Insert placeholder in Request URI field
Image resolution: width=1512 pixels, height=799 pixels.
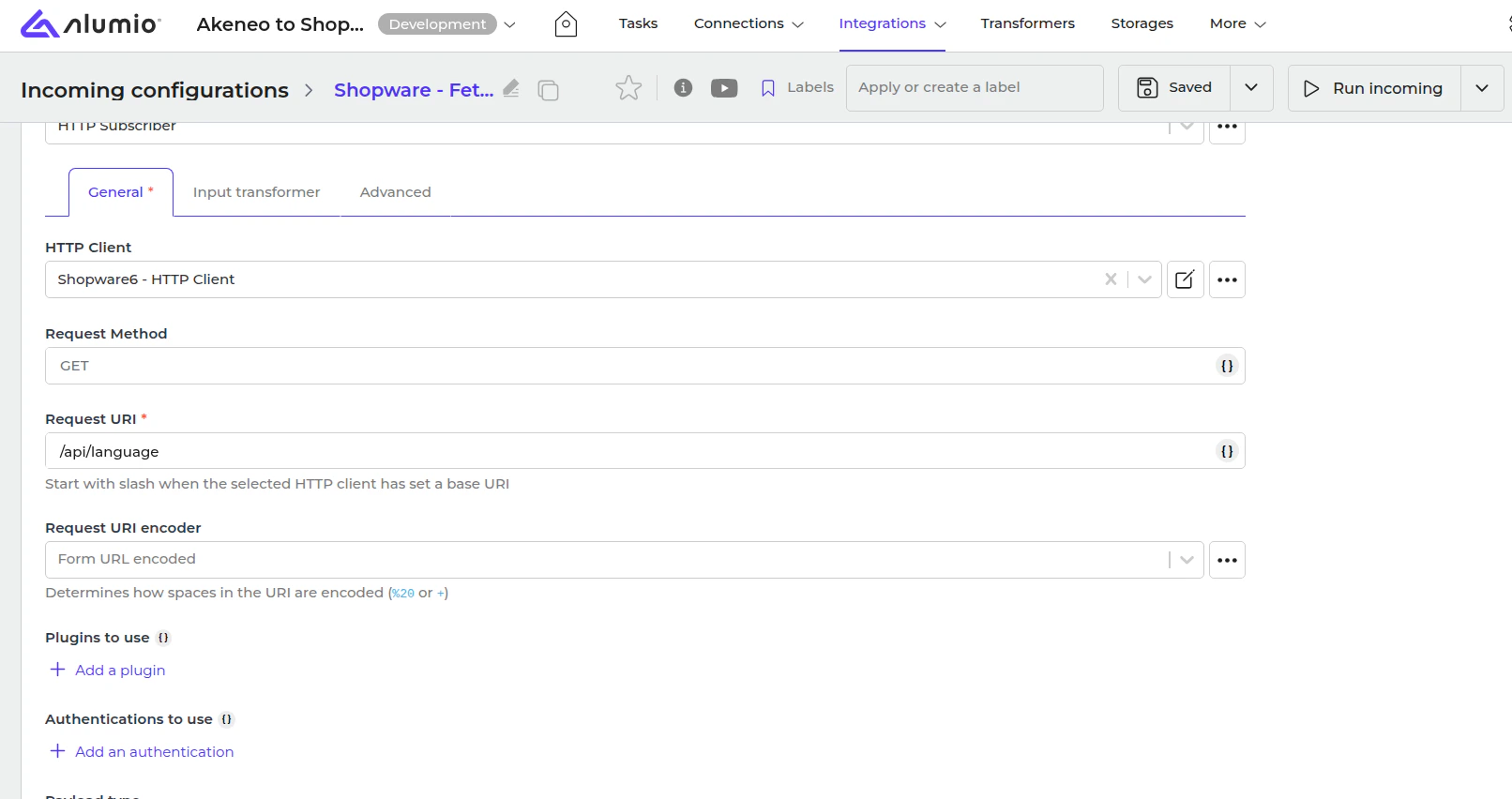pyautogui.click(x=1227, y=451)
